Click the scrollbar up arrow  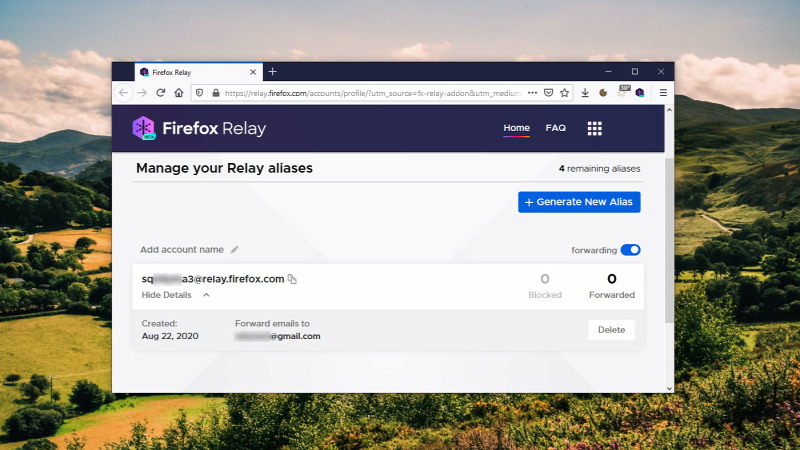(669, 110)
